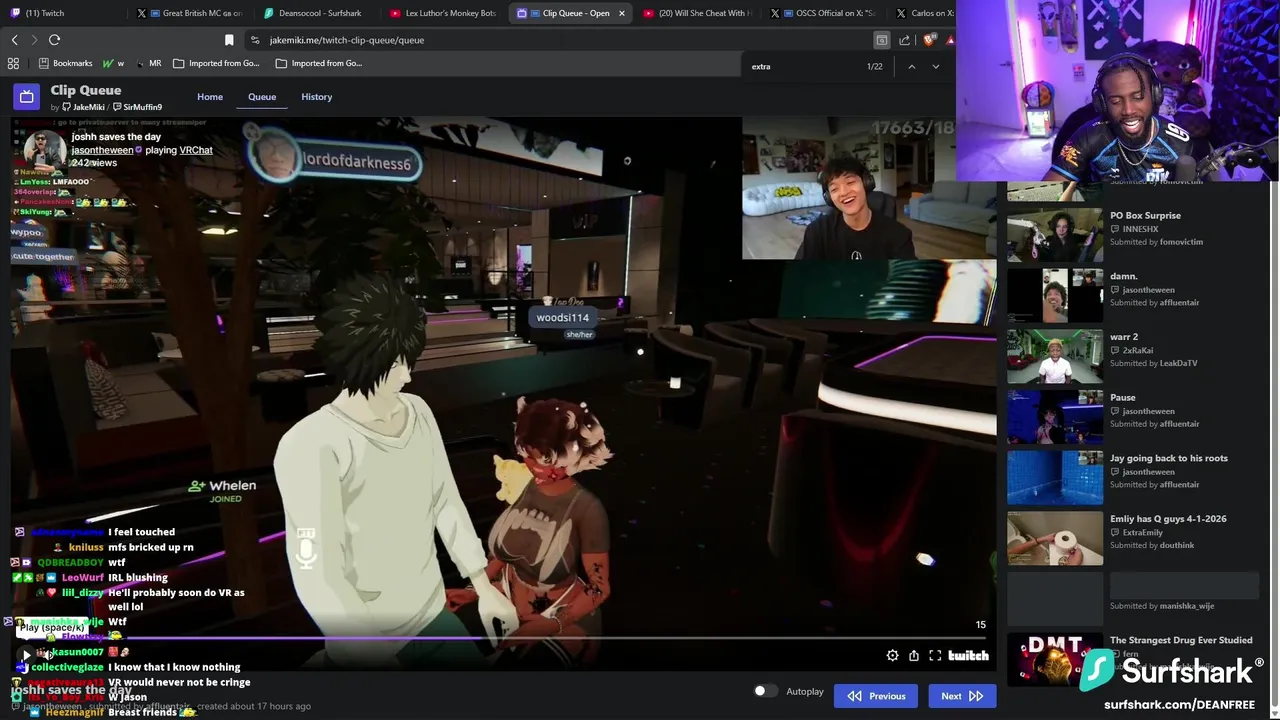The image size is (1280, 720).
Task: Select the 'PO Box Surprise' clip thumbnail
Action: pos(1055,235)
